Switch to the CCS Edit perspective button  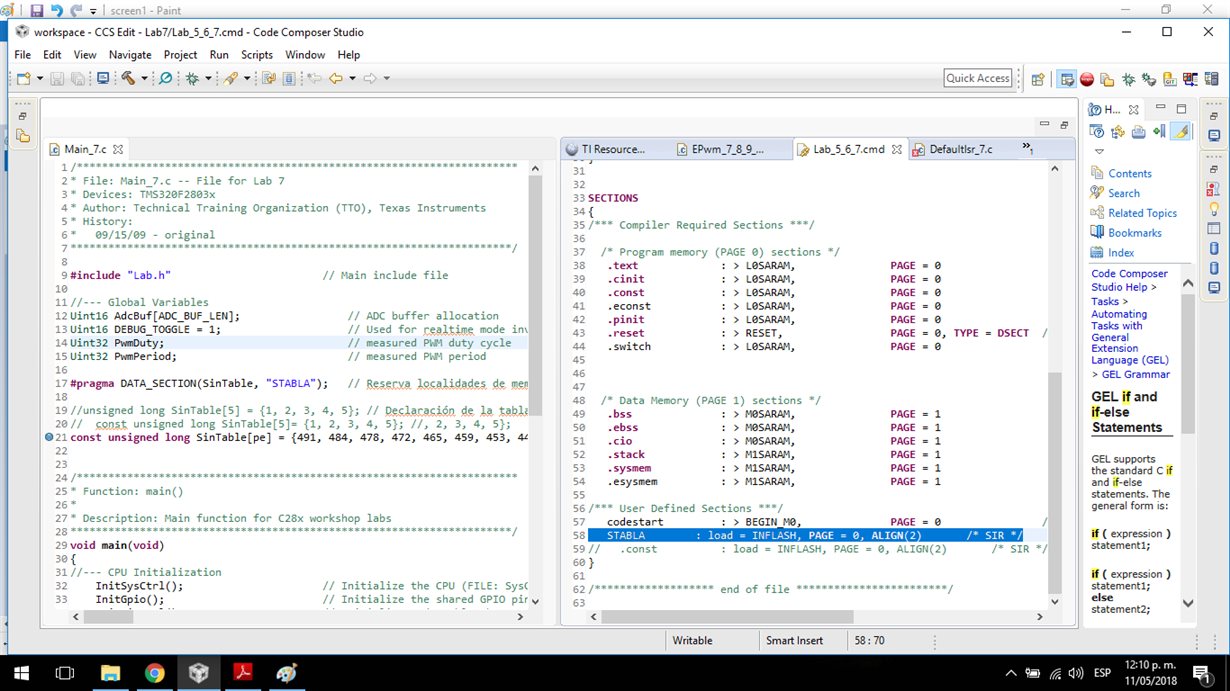click(x=1066, y=79)
